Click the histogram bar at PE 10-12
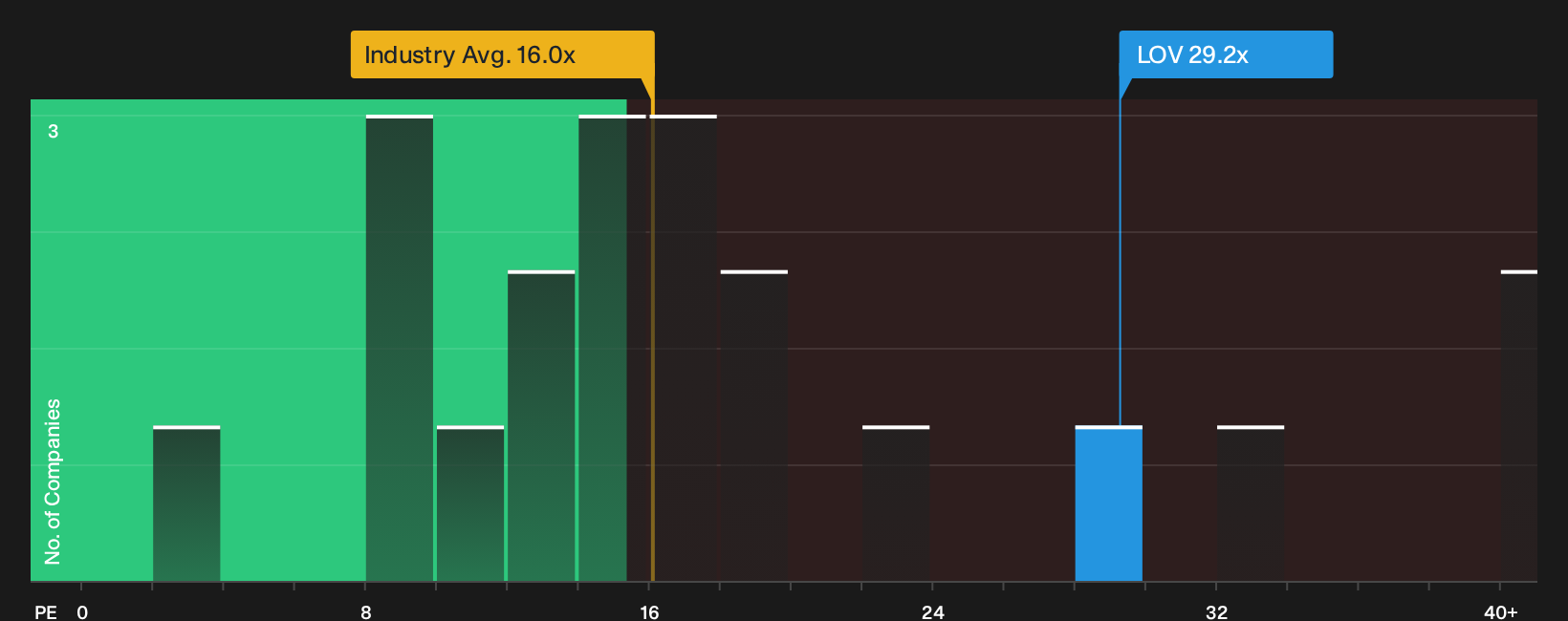 coord(470,503)
